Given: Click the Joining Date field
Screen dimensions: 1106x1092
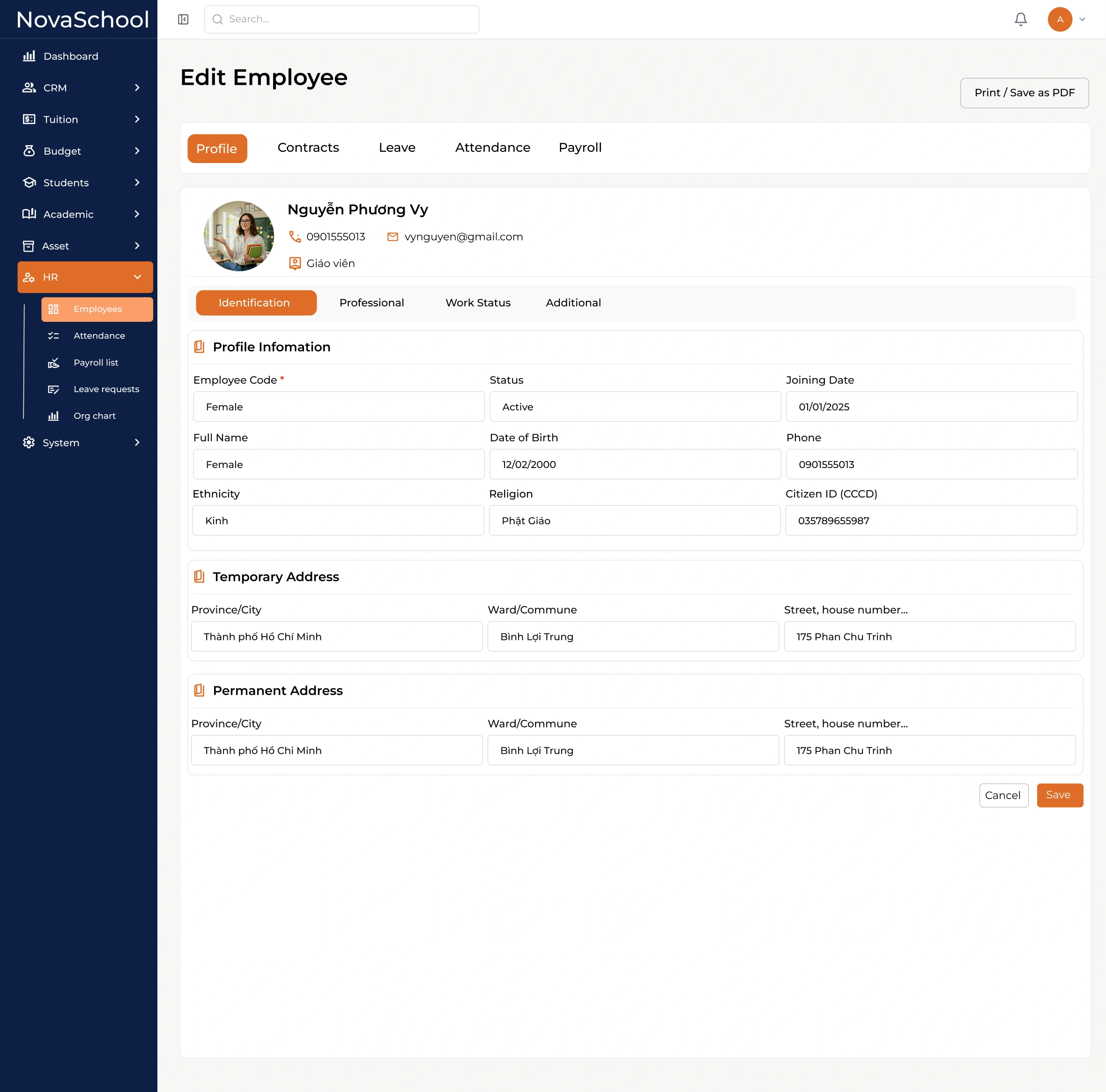Looking at the screenshot, I should (x=931, y=407).
